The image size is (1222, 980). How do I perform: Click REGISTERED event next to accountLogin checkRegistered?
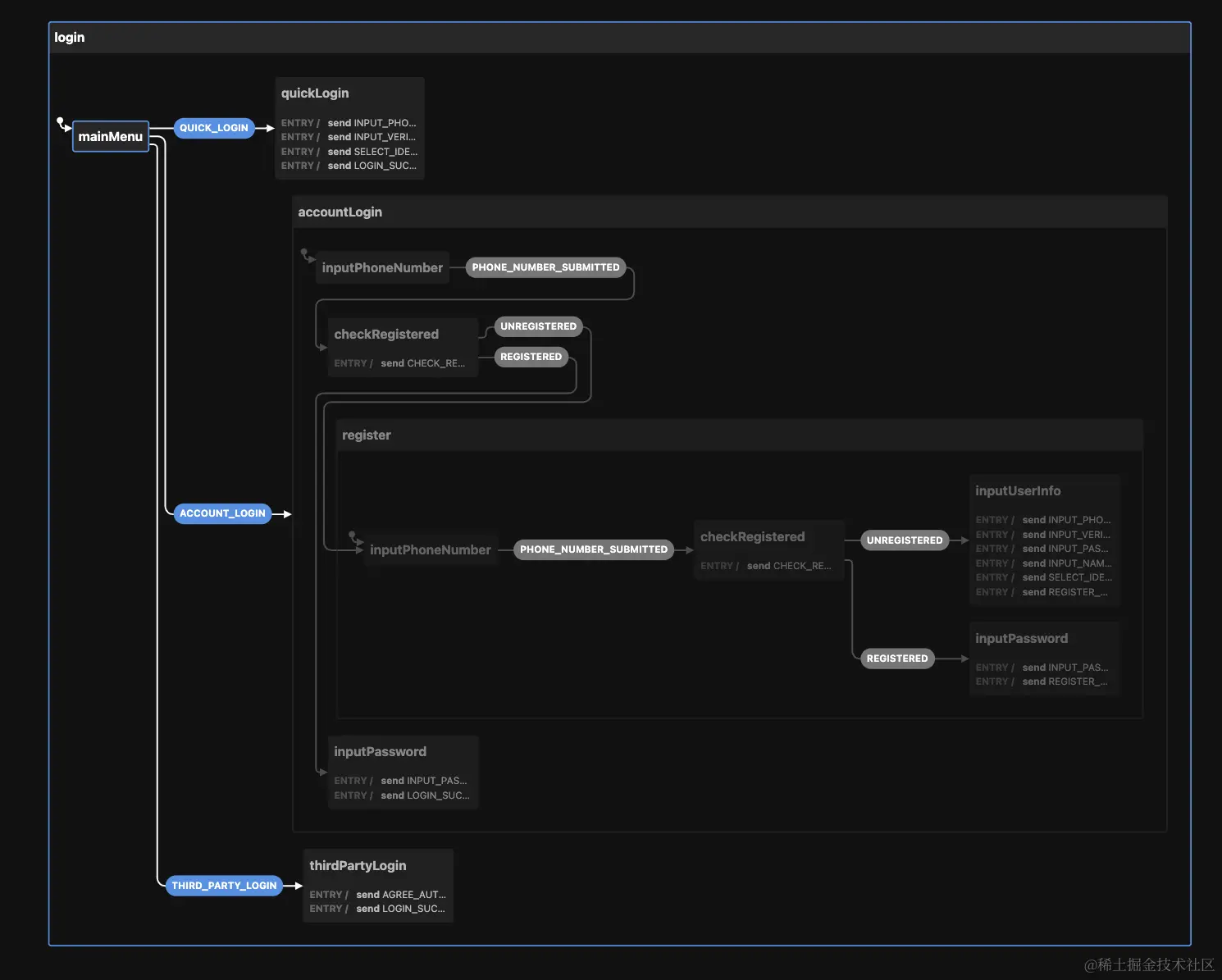(531, 357)
